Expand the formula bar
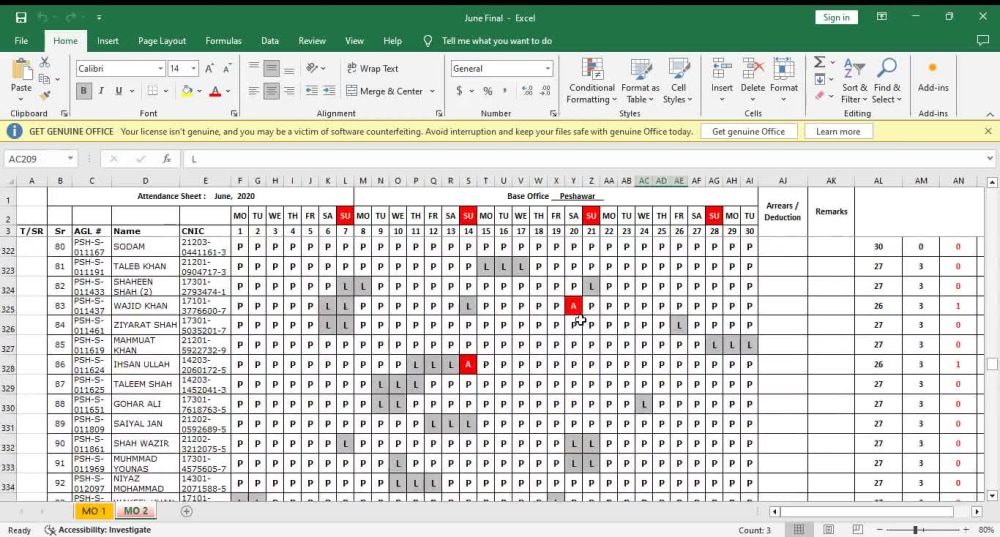The image size is (1000, 537). (x=989, y=159)
